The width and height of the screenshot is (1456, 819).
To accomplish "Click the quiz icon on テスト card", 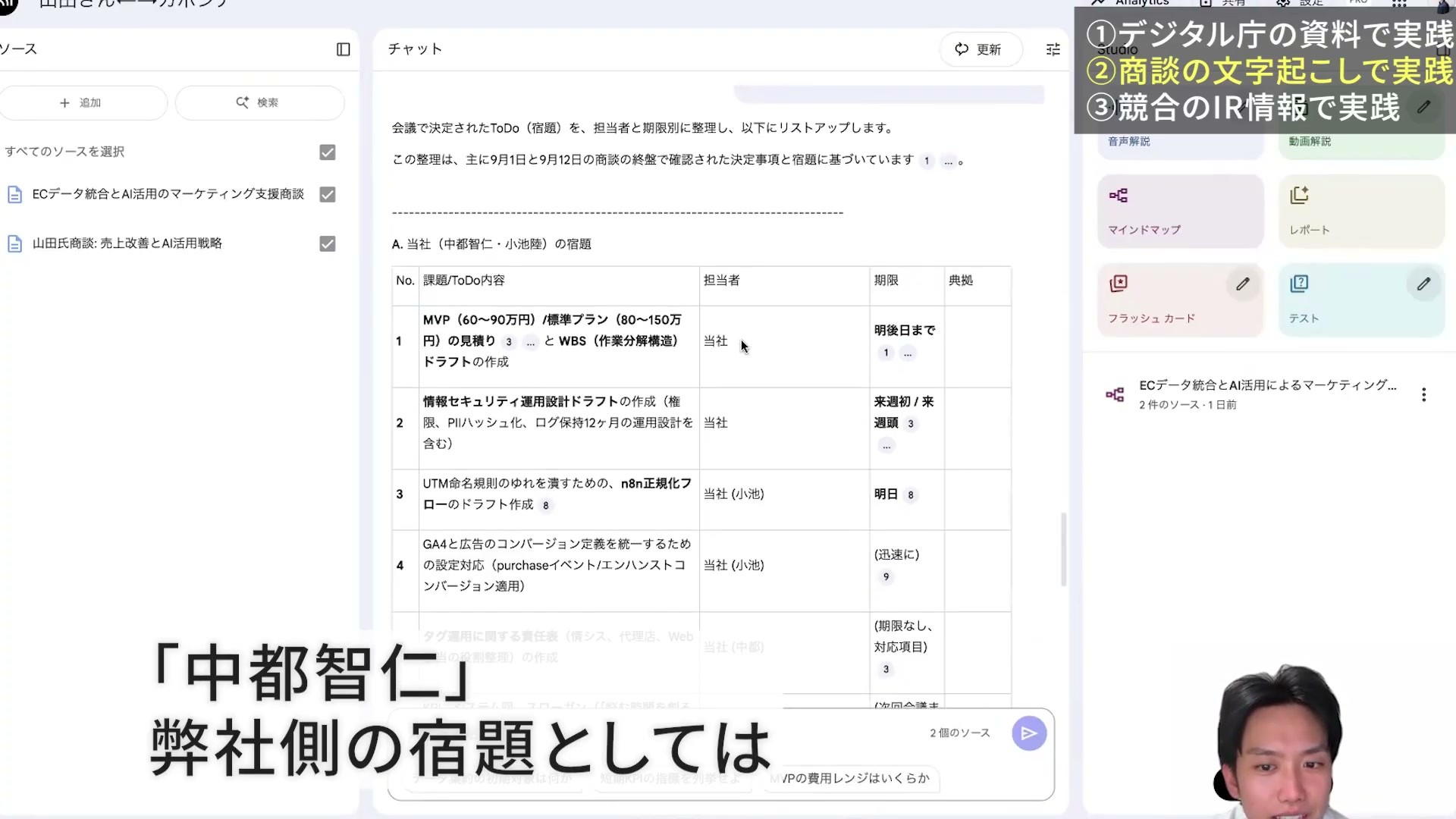I will tap(1300, 284).
